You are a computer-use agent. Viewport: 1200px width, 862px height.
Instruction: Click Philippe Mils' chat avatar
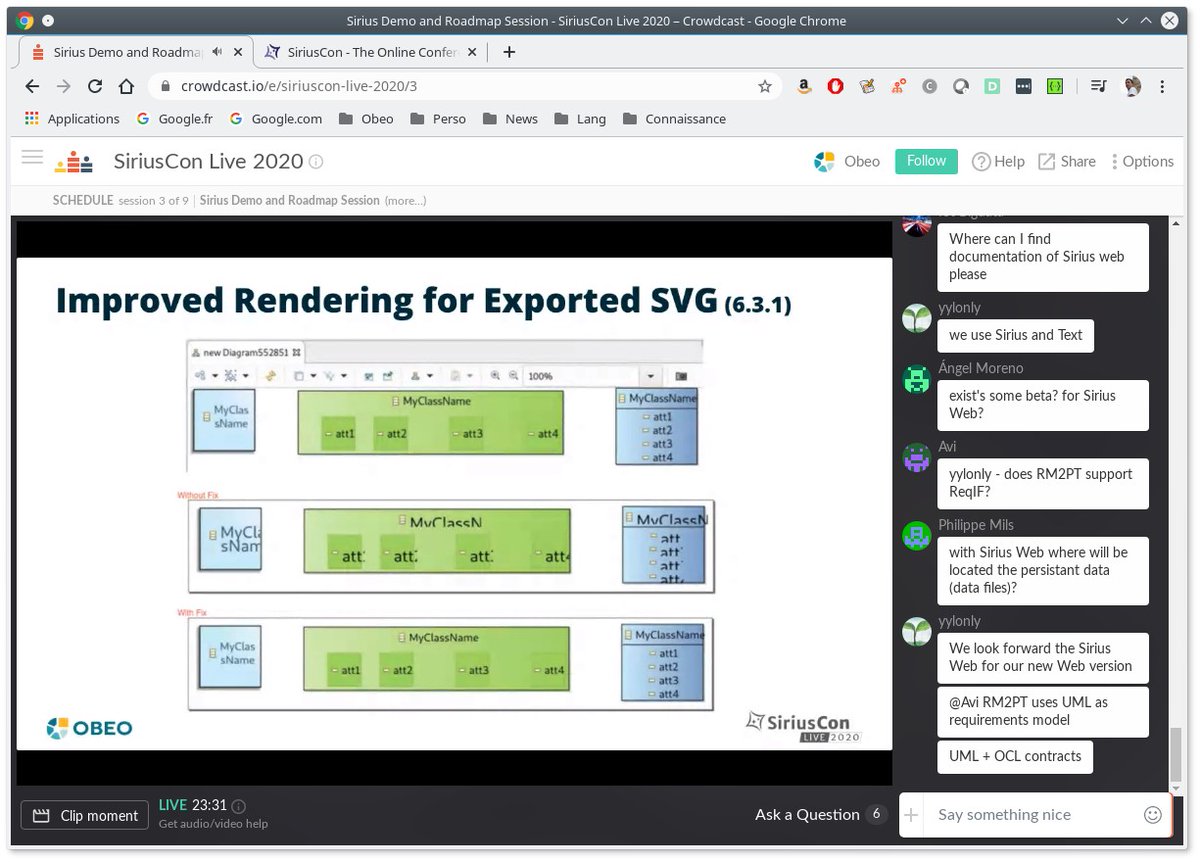(x=917, y=537)
